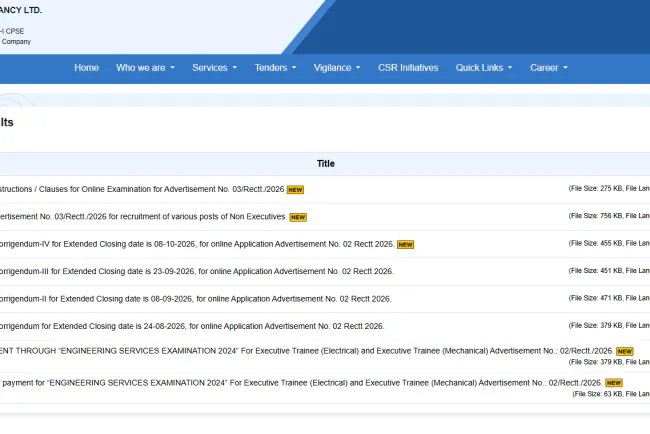Open the Career dropdown menu
The image size is (650, 434).
click(549, 68)
